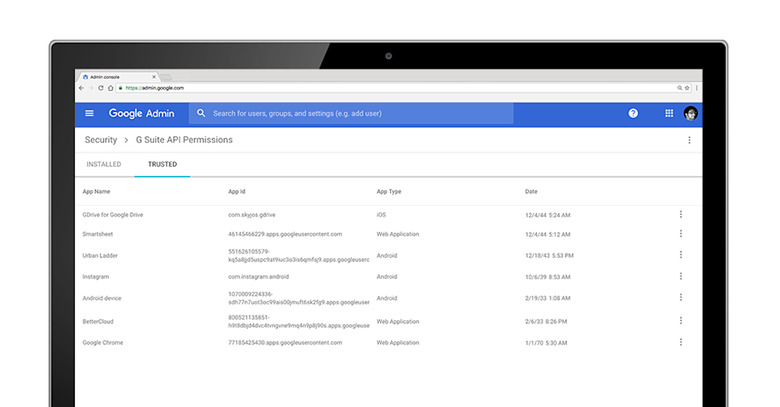Open options menu for GDrive row
The width and height of the screenshot is (780, 407).
(x=681, y=213)
